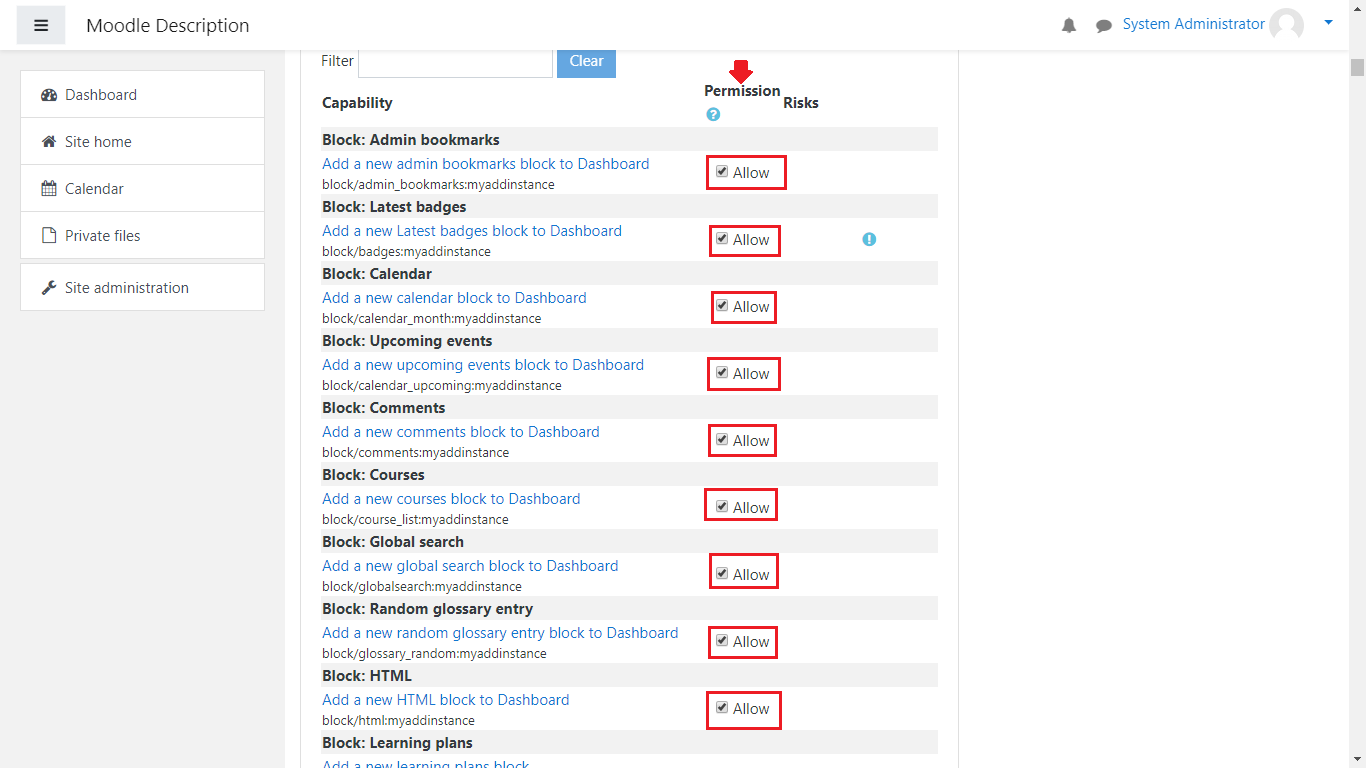The image size is (1366, 768).
Task: Toggle Allow checkbox for HTML block
Action: pos(722,708)
